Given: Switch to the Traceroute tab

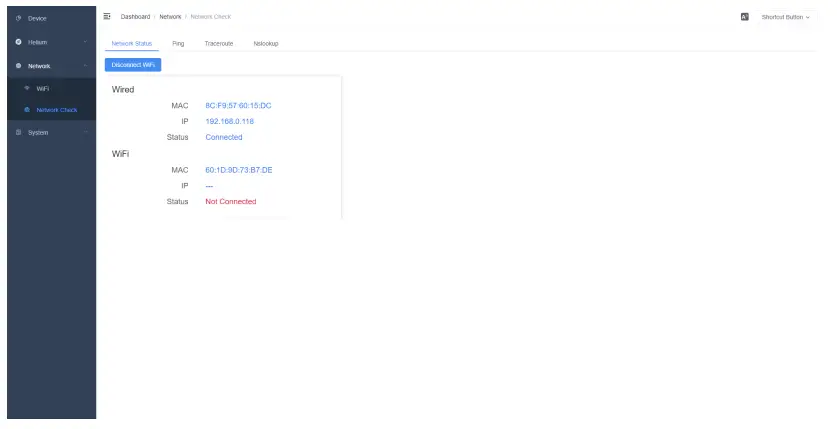Looking at the screenshot, I should [219, 43].
